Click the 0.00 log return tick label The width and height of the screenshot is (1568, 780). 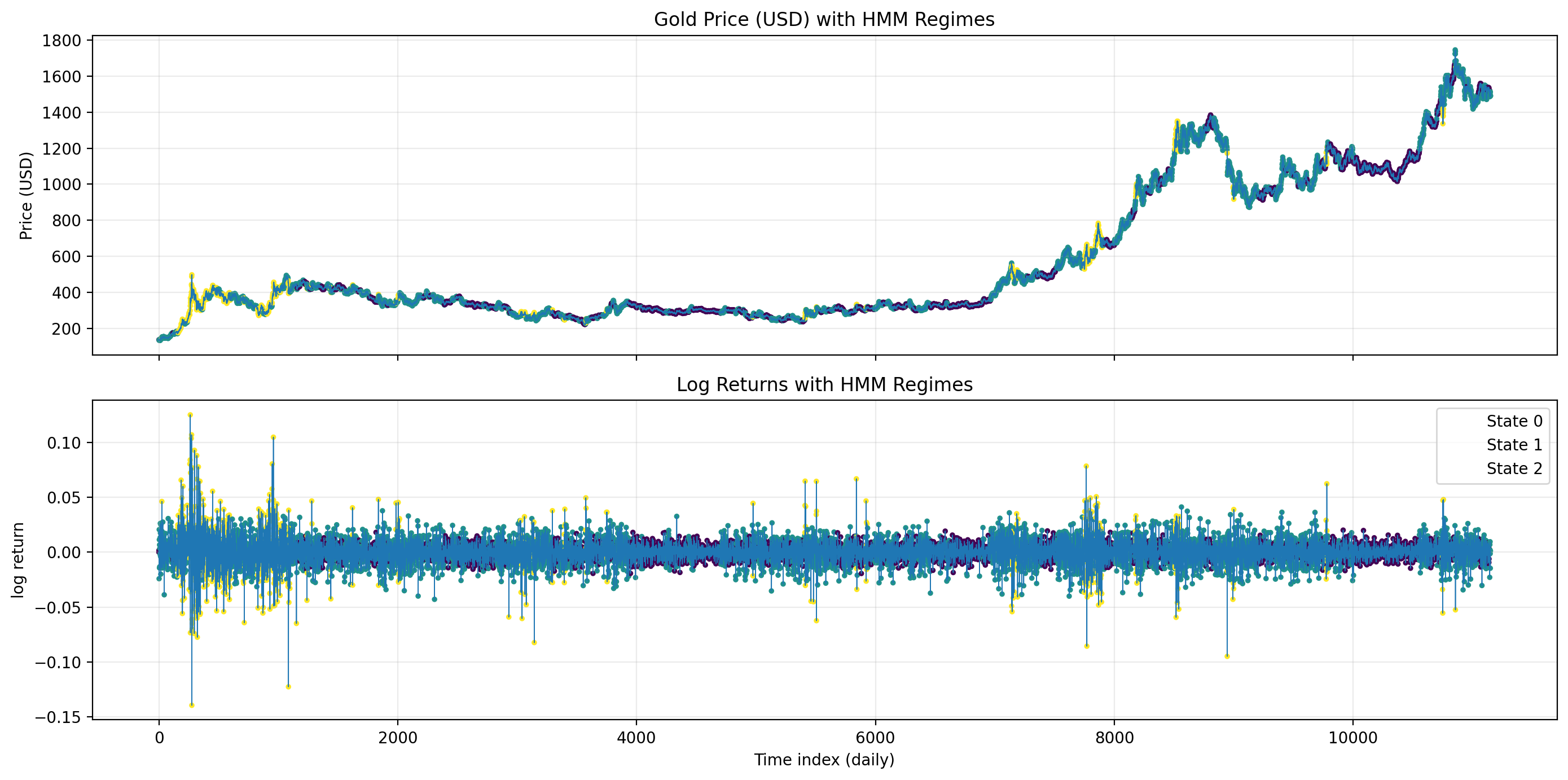[64, 553]
